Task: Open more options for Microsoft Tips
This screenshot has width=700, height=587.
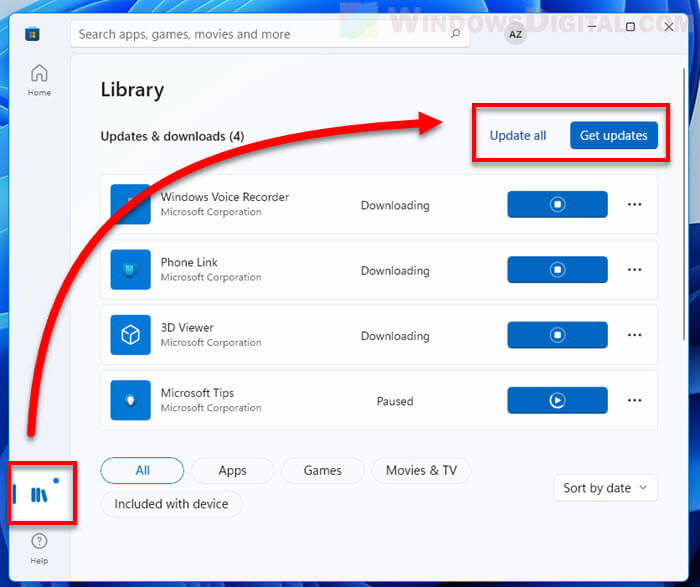Action: tap(634, 400)
